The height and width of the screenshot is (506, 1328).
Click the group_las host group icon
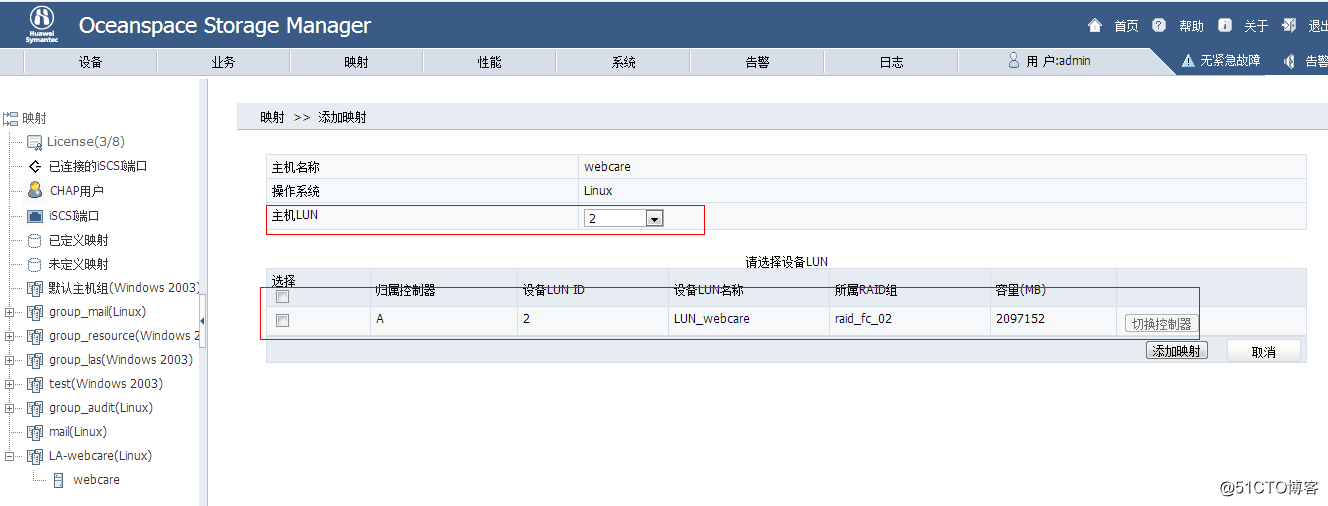pos(35,360)
